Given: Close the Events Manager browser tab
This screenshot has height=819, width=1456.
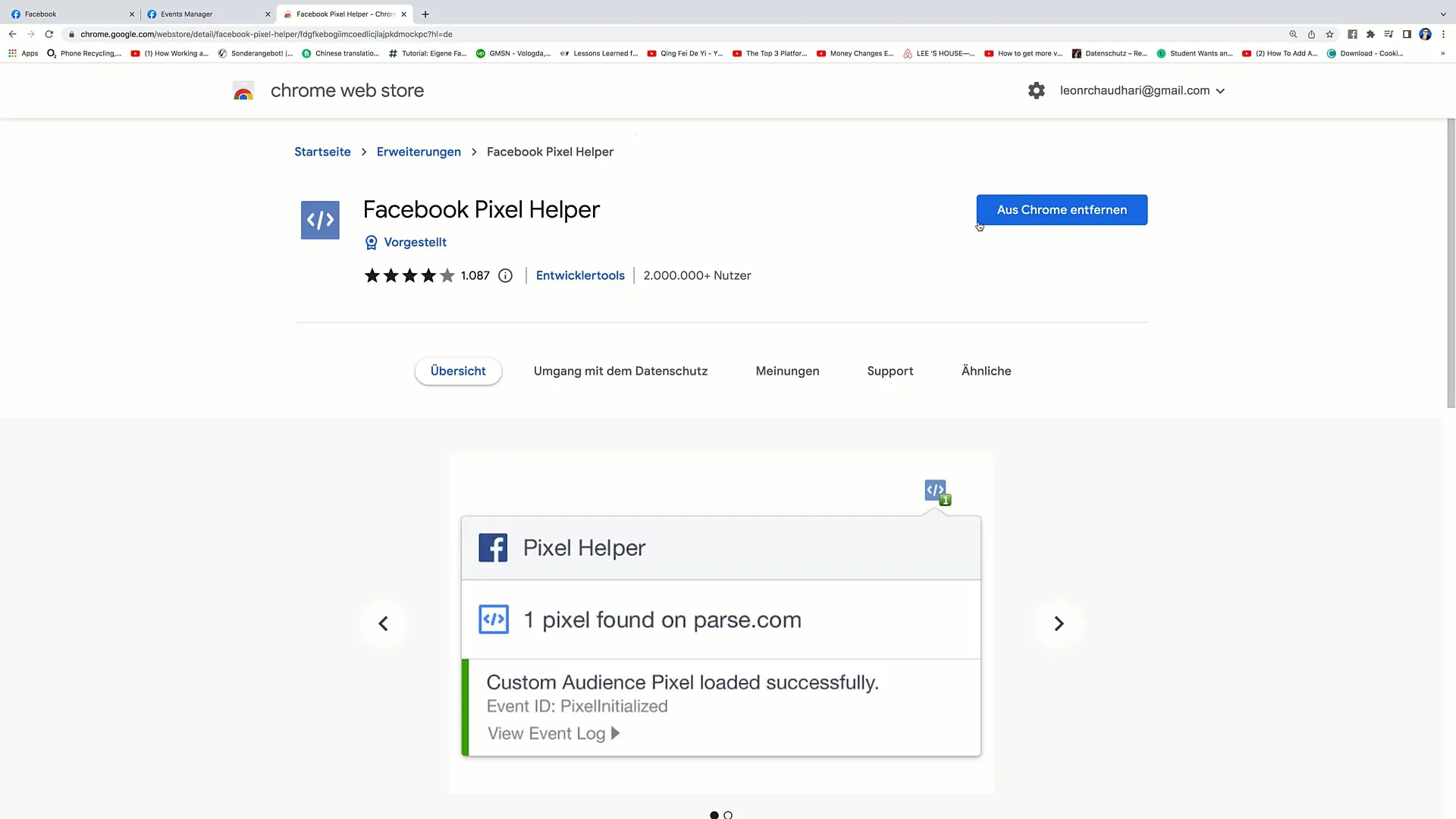Looking at the screenshot, I should tap(267, 14).
